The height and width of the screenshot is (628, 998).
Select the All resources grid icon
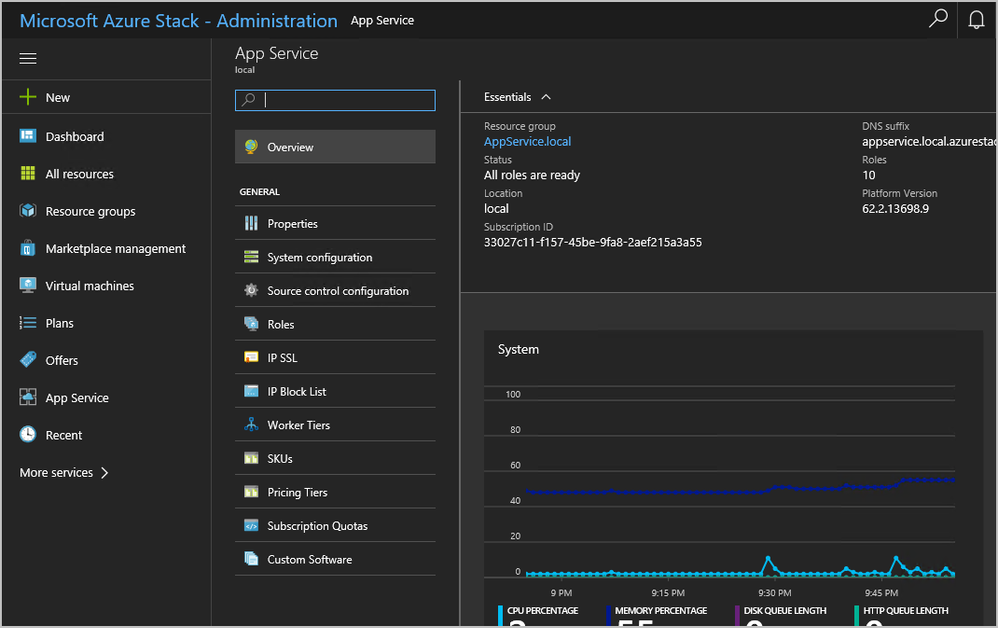pos(28,174)
